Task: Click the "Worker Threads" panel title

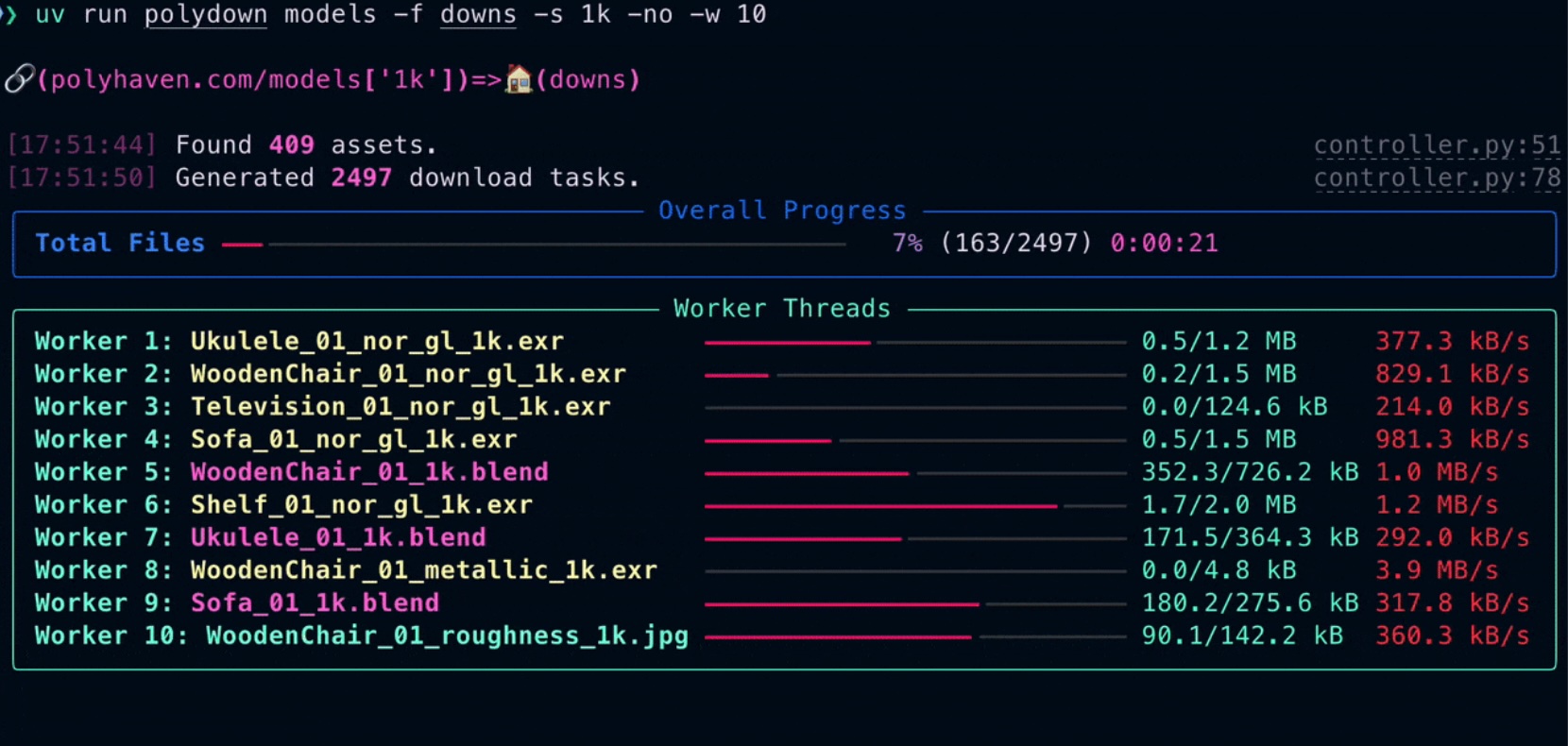Action: 782,309
